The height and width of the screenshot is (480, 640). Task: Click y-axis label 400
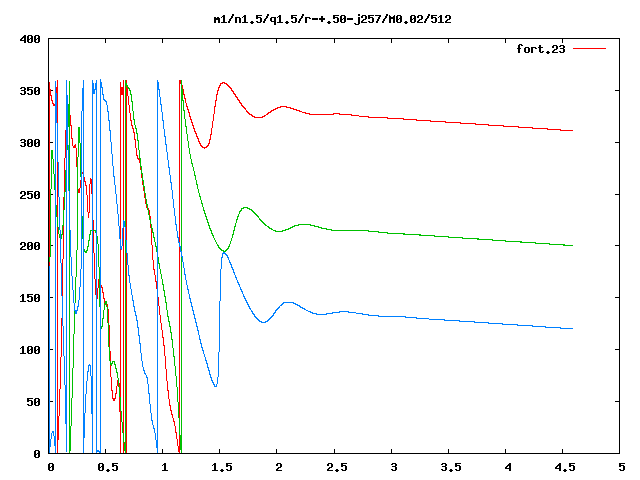click(x=30, y=40)
